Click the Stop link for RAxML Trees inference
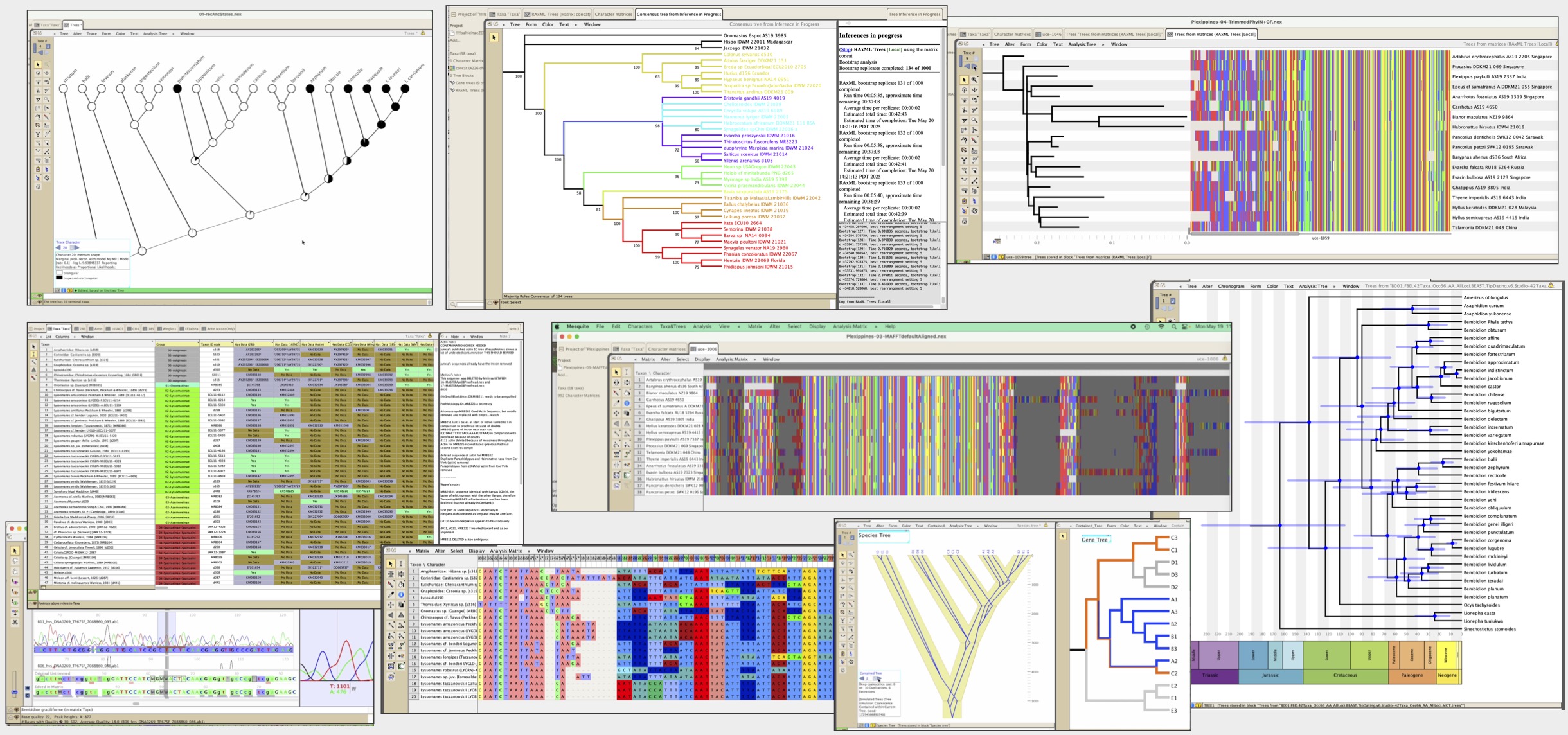This screenshot has height=735, width=1568. tap(846, 49)
